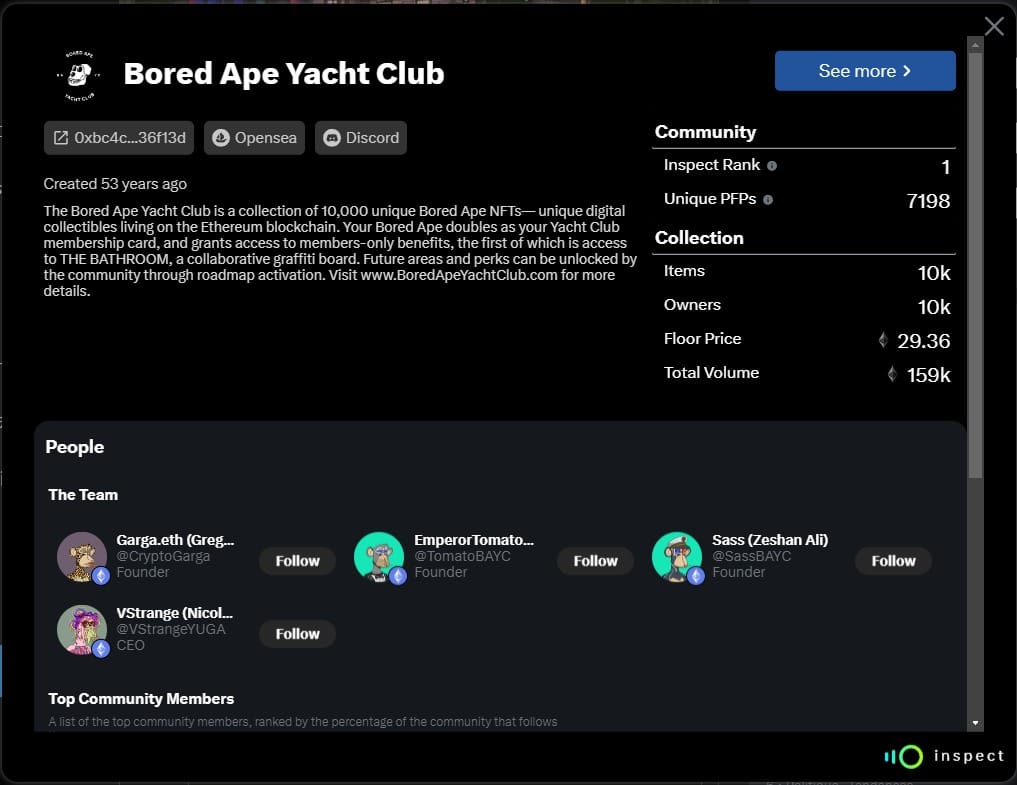
Task: Click the Total Volume Ethereum icon
Action: click(x=892, y=374)
